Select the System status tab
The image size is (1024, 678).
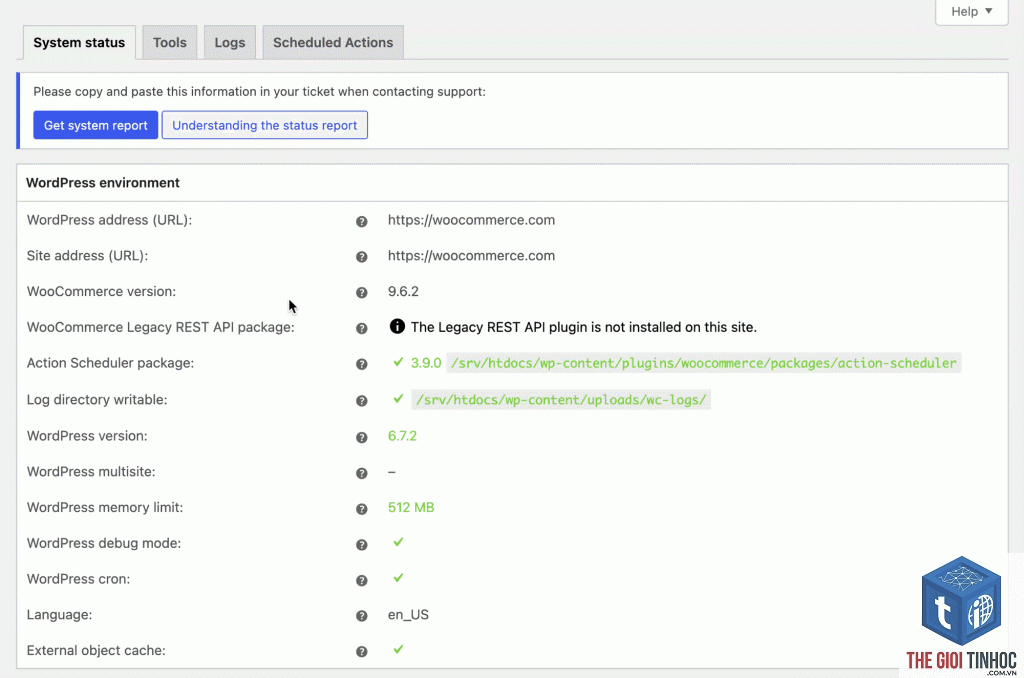coord(79,42)
